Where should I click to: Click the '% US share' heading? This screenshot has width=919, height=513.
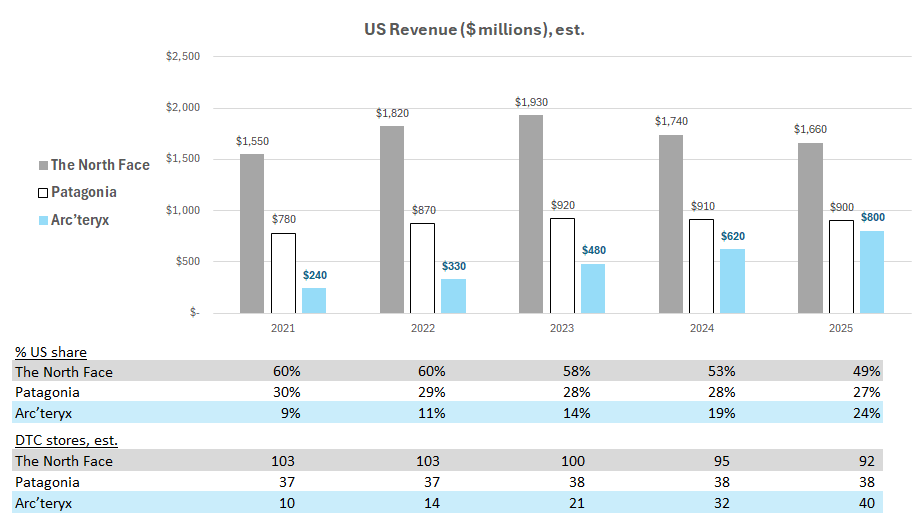(x=51, y=352)
